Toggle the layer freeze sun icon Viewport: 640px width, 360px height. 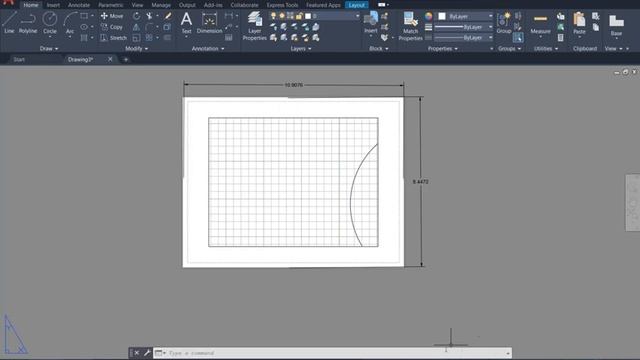(282, 16)
